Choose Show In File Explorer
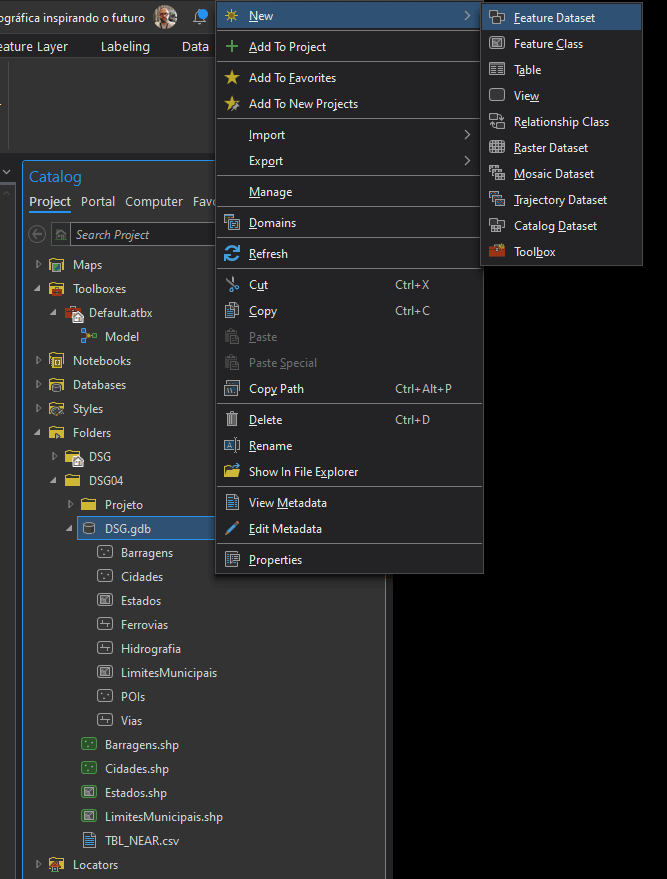 click(x=303, y=472)
